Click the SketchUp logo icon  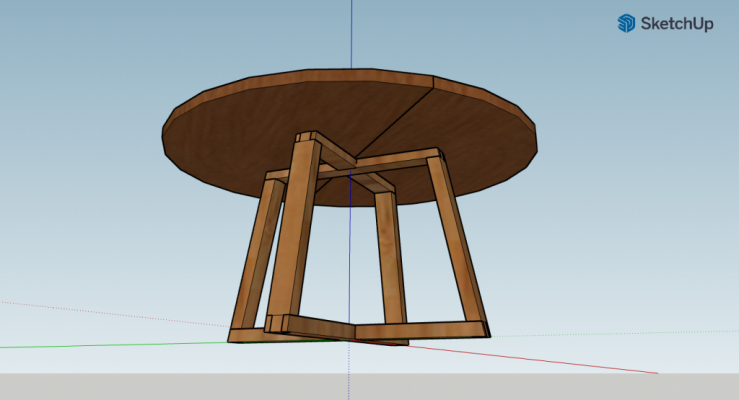626,23
